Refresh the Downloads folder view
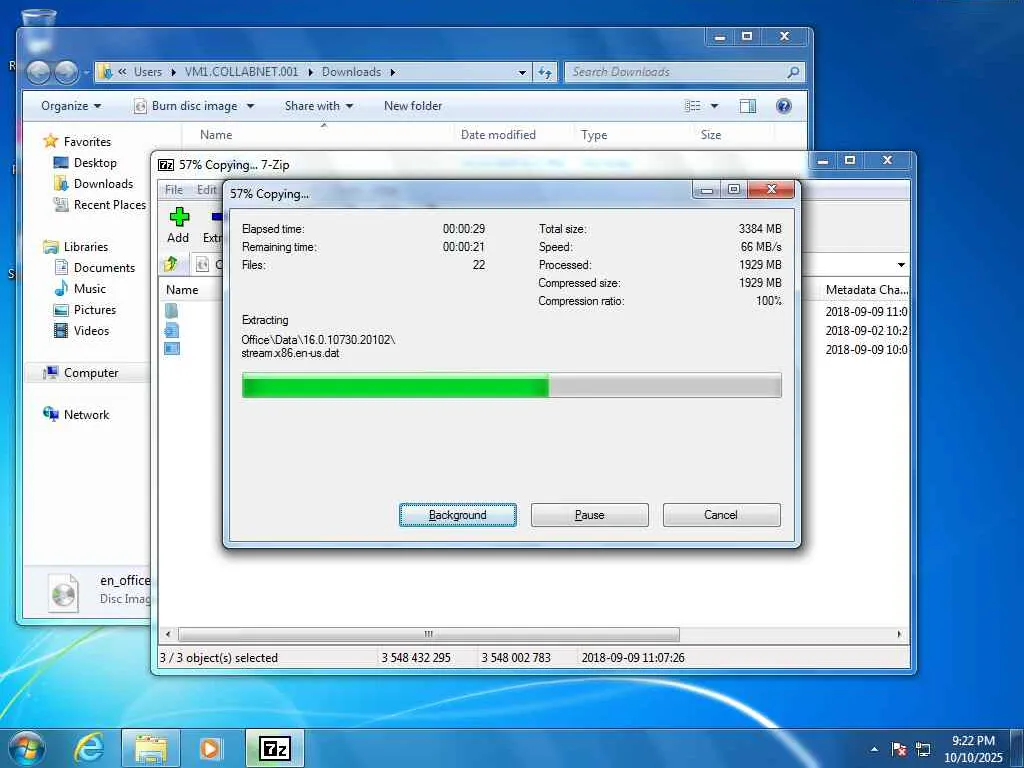 pyautogui.click(x=545, y=72)
